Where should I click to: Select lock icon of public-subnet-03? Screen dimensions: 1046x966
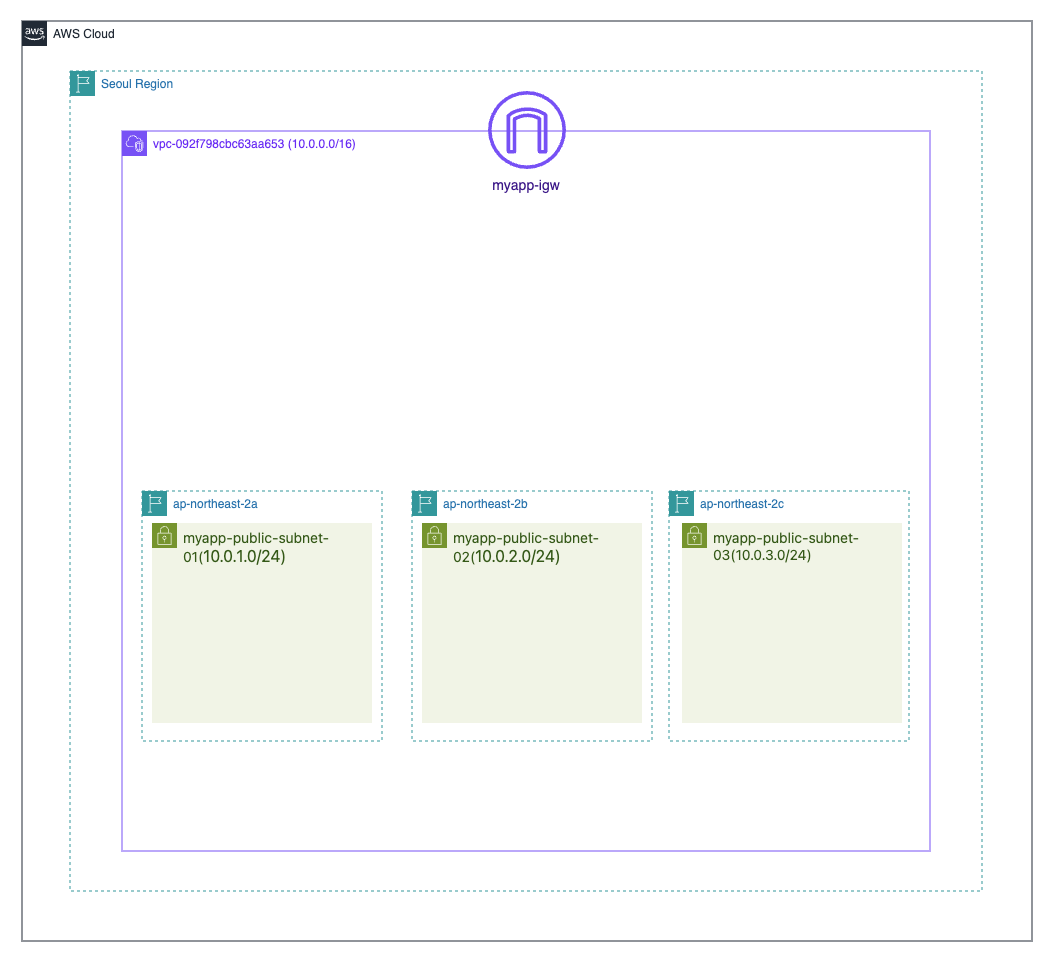694,536
